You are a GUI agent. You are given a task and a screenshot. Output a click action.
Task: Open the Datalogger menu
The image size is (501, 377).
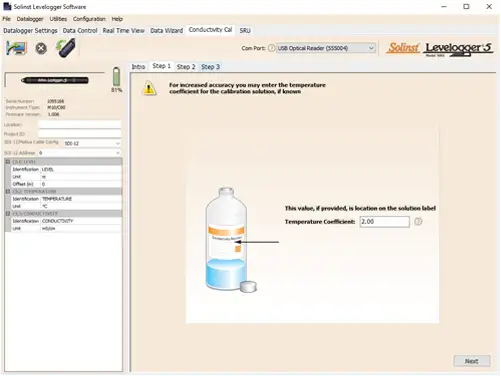(30, 19)
